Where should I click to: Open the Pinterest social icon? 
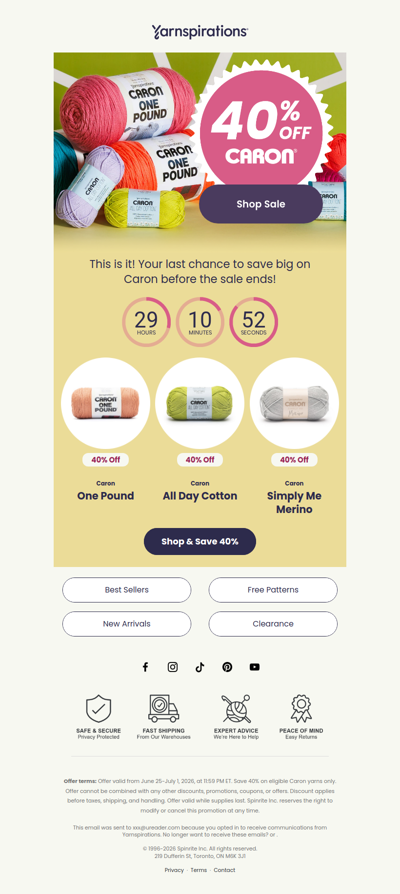pos(227,667)
